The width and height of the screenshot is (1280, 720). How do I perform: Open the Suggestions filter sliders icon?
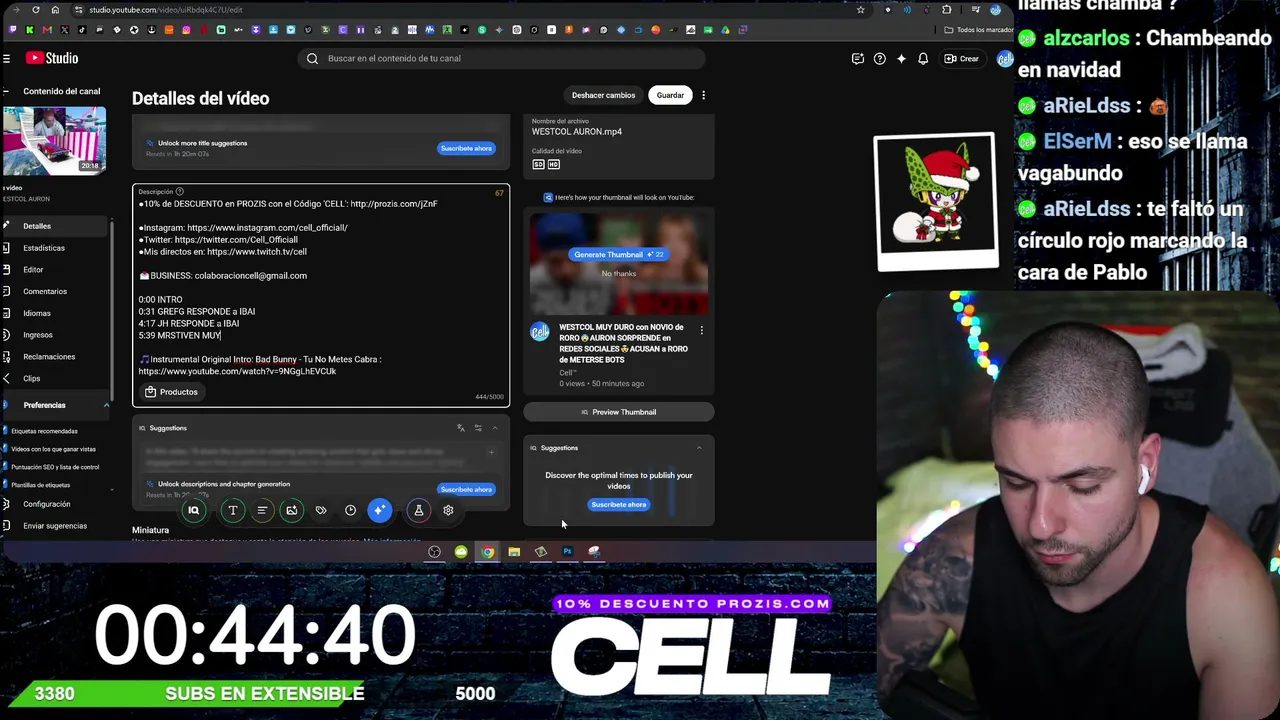pos(478,428)
